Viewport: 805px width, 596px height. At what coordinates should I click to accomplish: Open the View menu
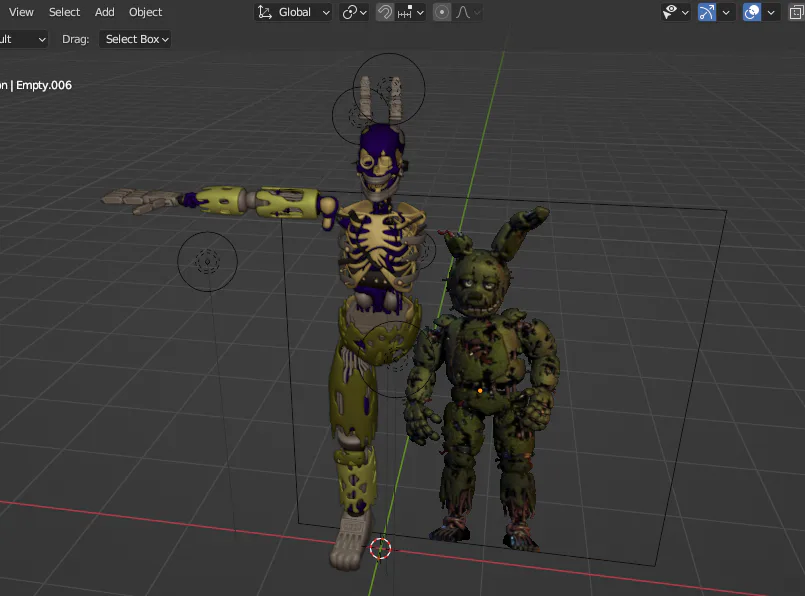coord(21,12)
